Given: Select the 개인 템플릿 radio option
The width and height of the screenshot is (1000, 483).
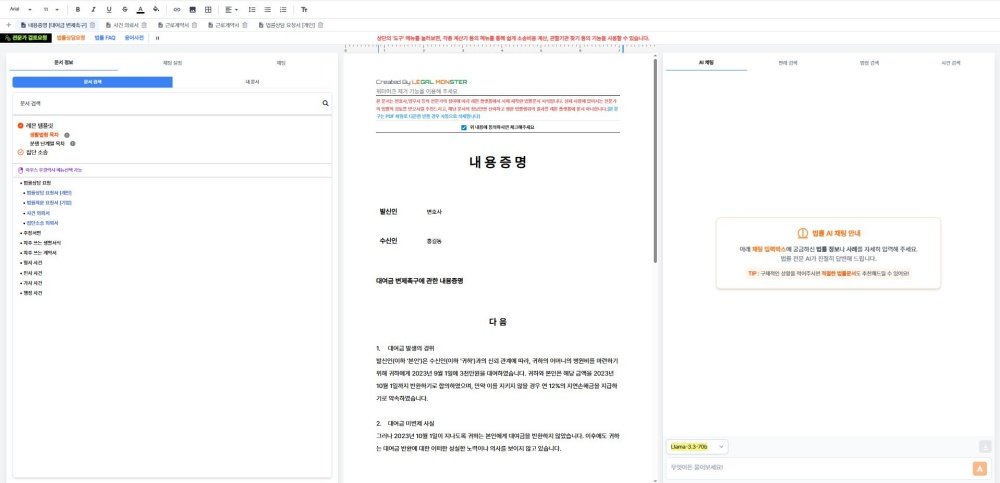Looking at the screenshot, I should tap(21, 125).
